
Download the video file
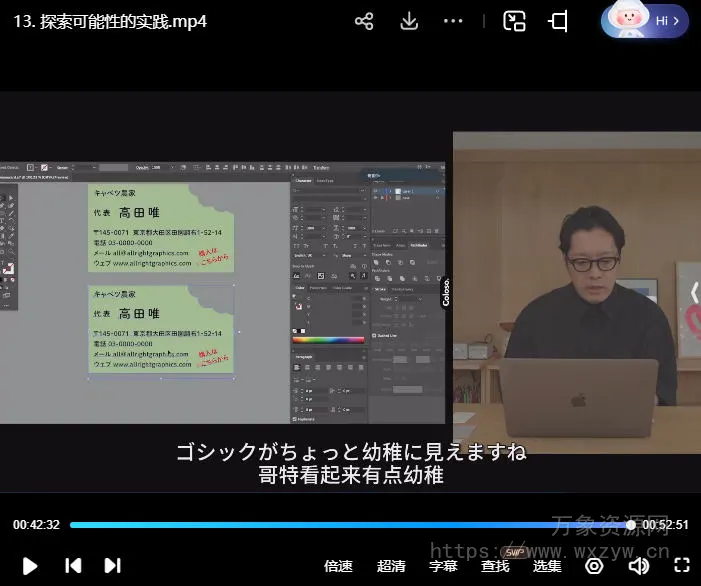coord(408,21)
